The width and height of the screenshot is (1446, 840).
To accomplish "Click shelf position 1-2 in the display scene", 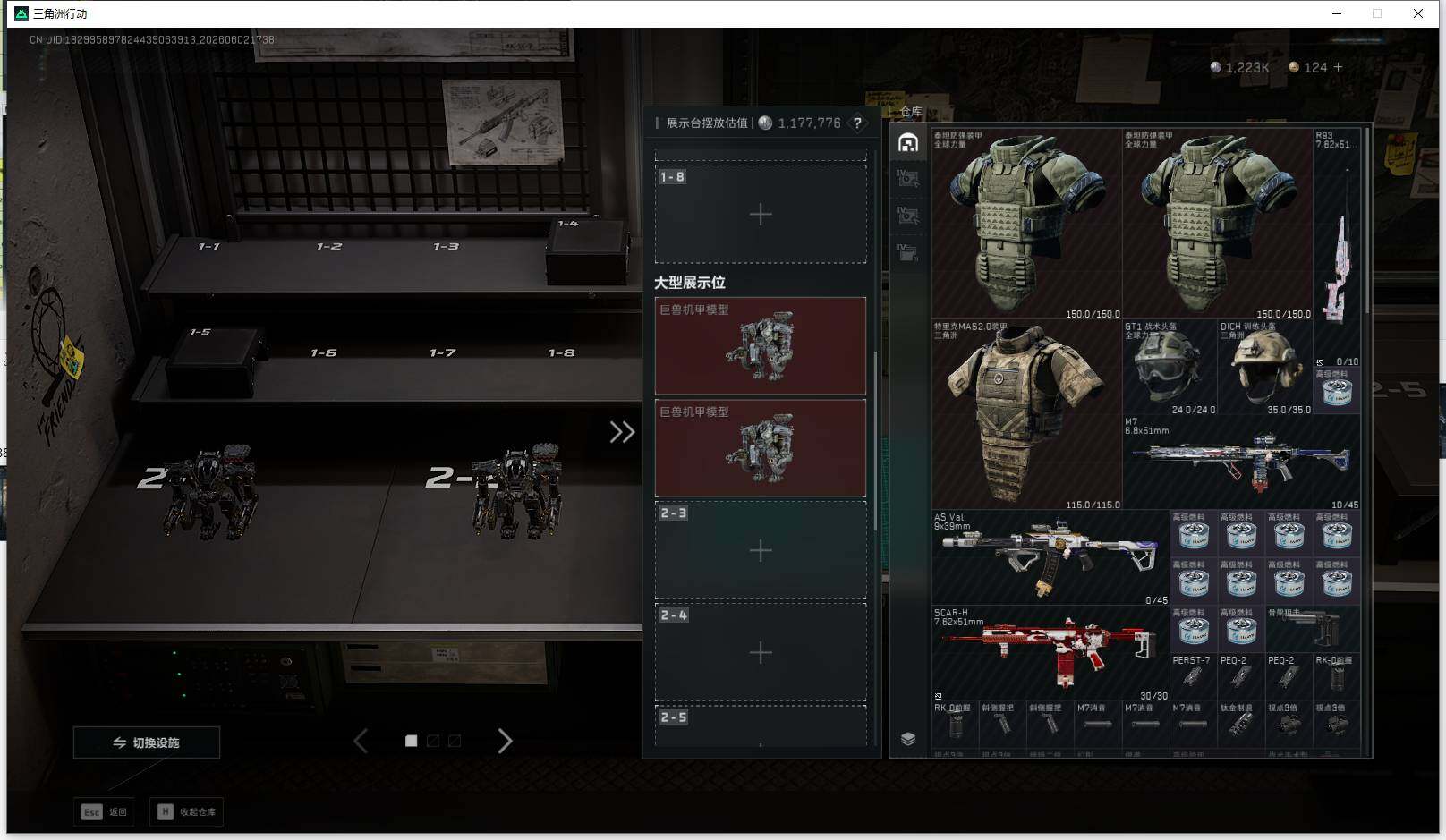I will pyautogui.click(x=328, y=246).
